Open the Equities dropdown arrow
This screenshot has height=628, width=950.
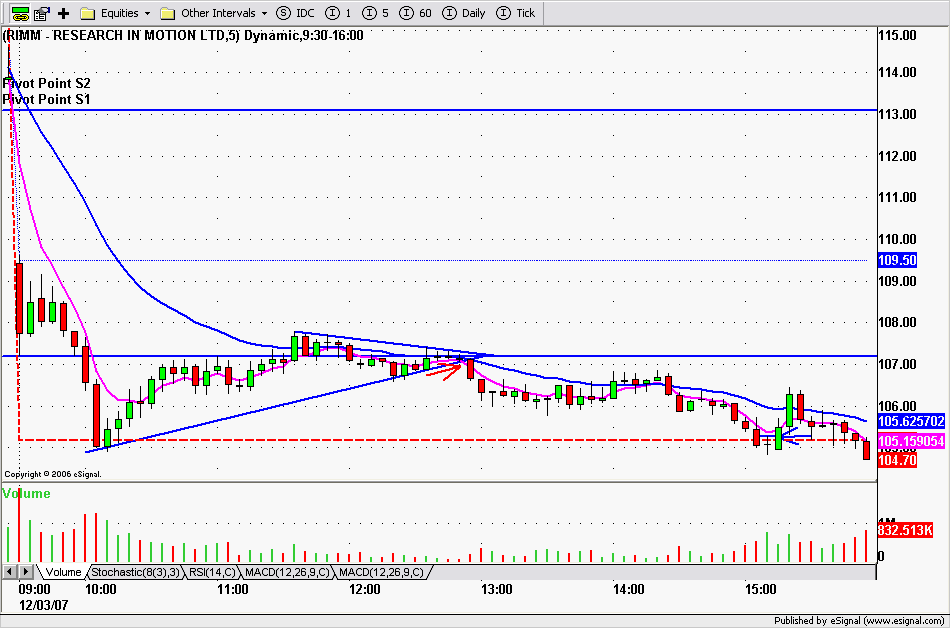click(147, 13)
